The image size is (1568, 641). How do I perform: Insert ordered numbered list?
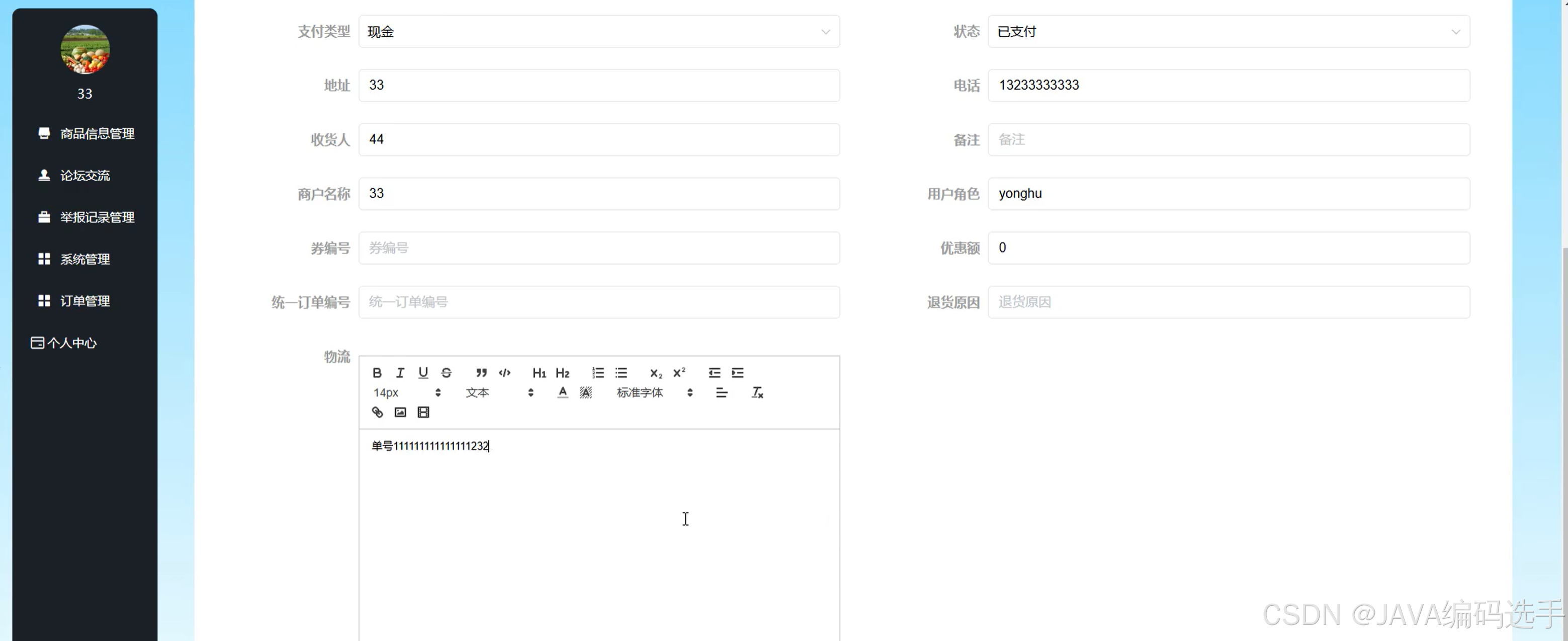pyautogui.click(x=598, y=372)
